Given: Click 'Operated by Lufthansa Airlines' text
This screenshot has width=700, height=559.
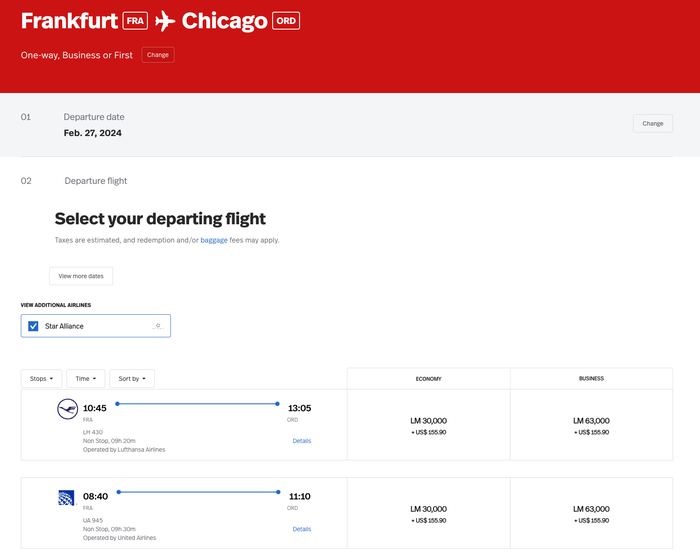Looking at the screenshot, I should pyautogui.click(x=124, y=450).
